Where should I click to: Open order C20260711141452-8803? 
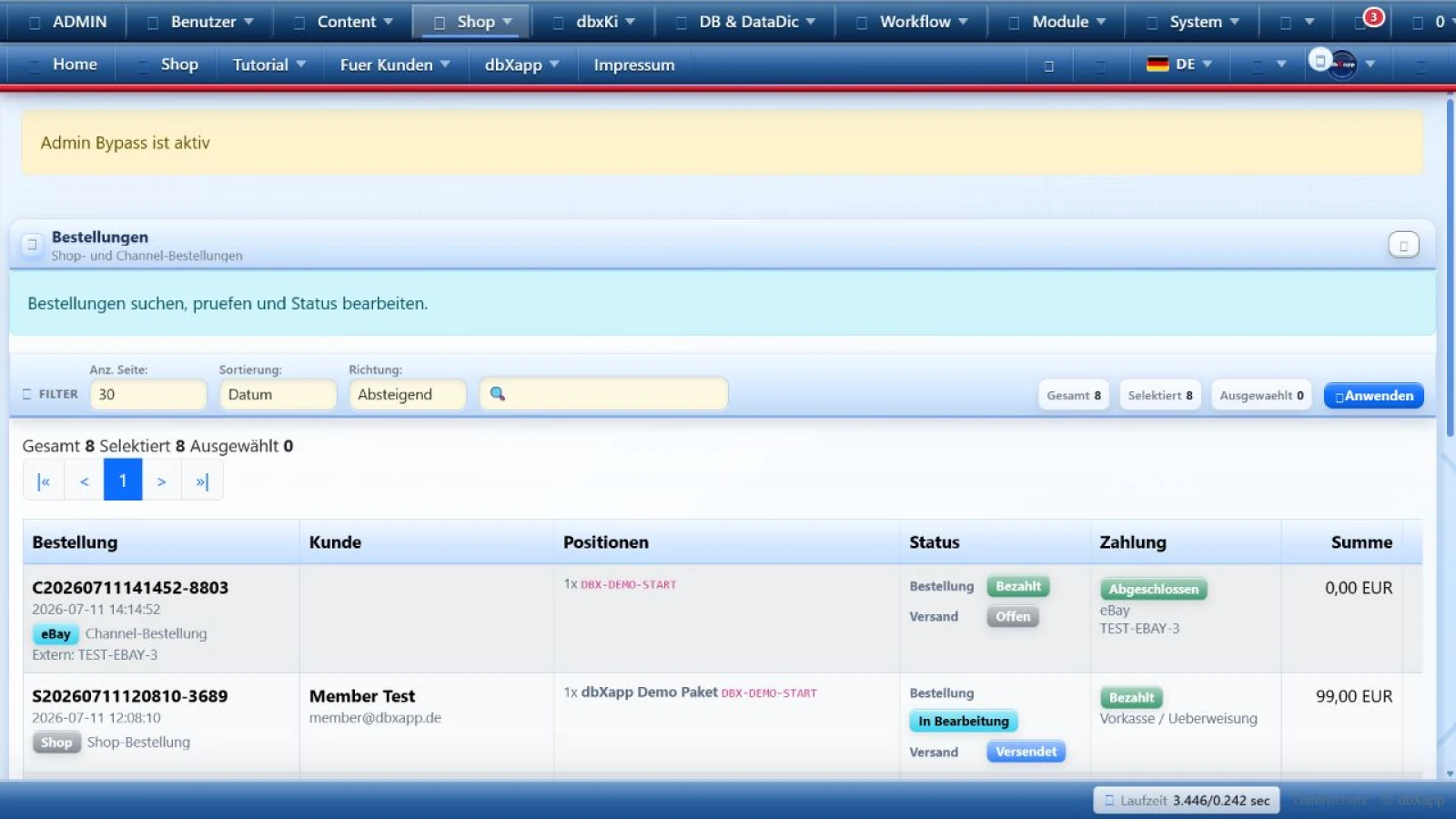[x=130, y=588]
